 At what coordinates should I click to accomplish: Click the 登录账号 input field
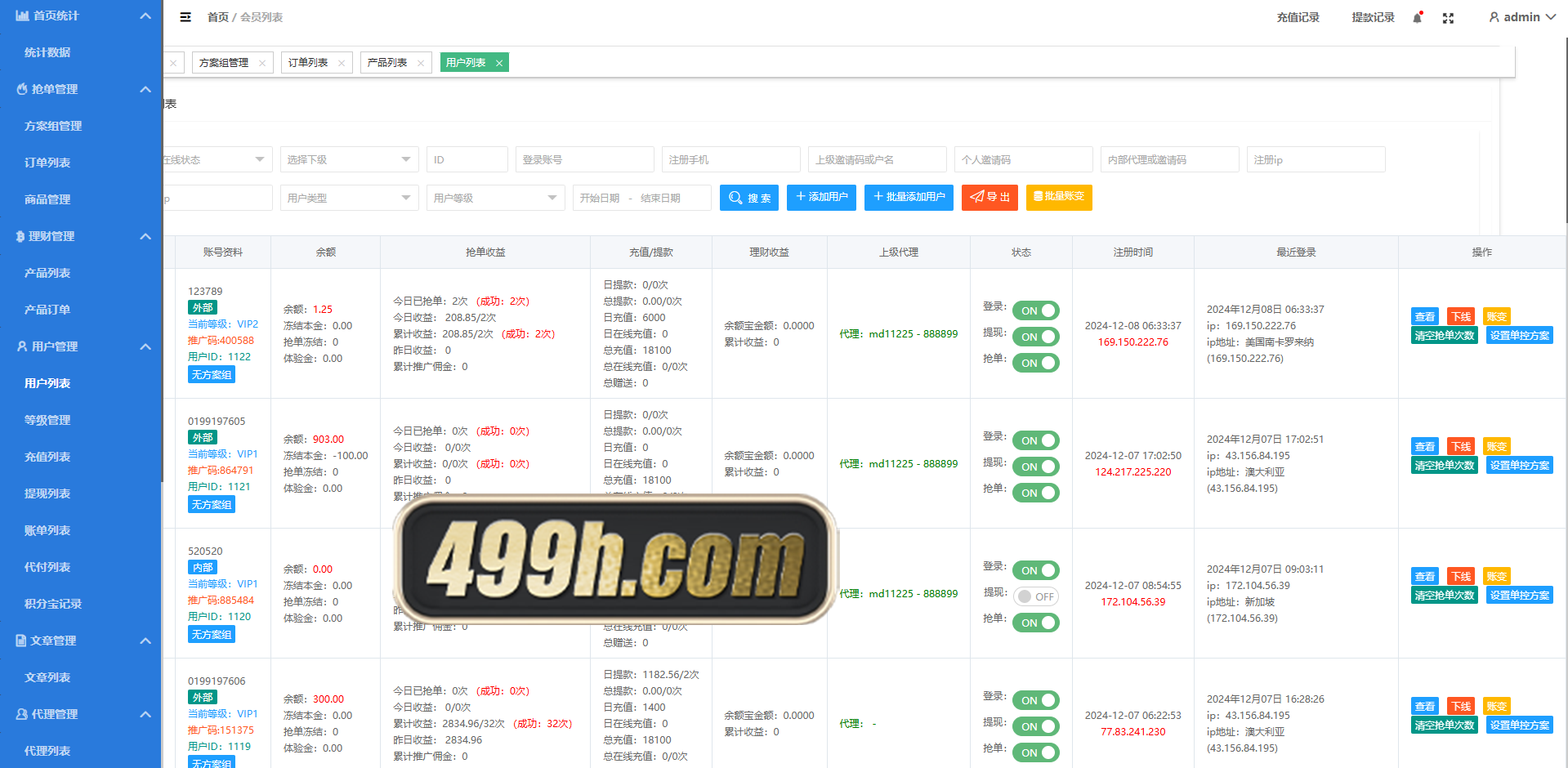click(x=584, y=159)
